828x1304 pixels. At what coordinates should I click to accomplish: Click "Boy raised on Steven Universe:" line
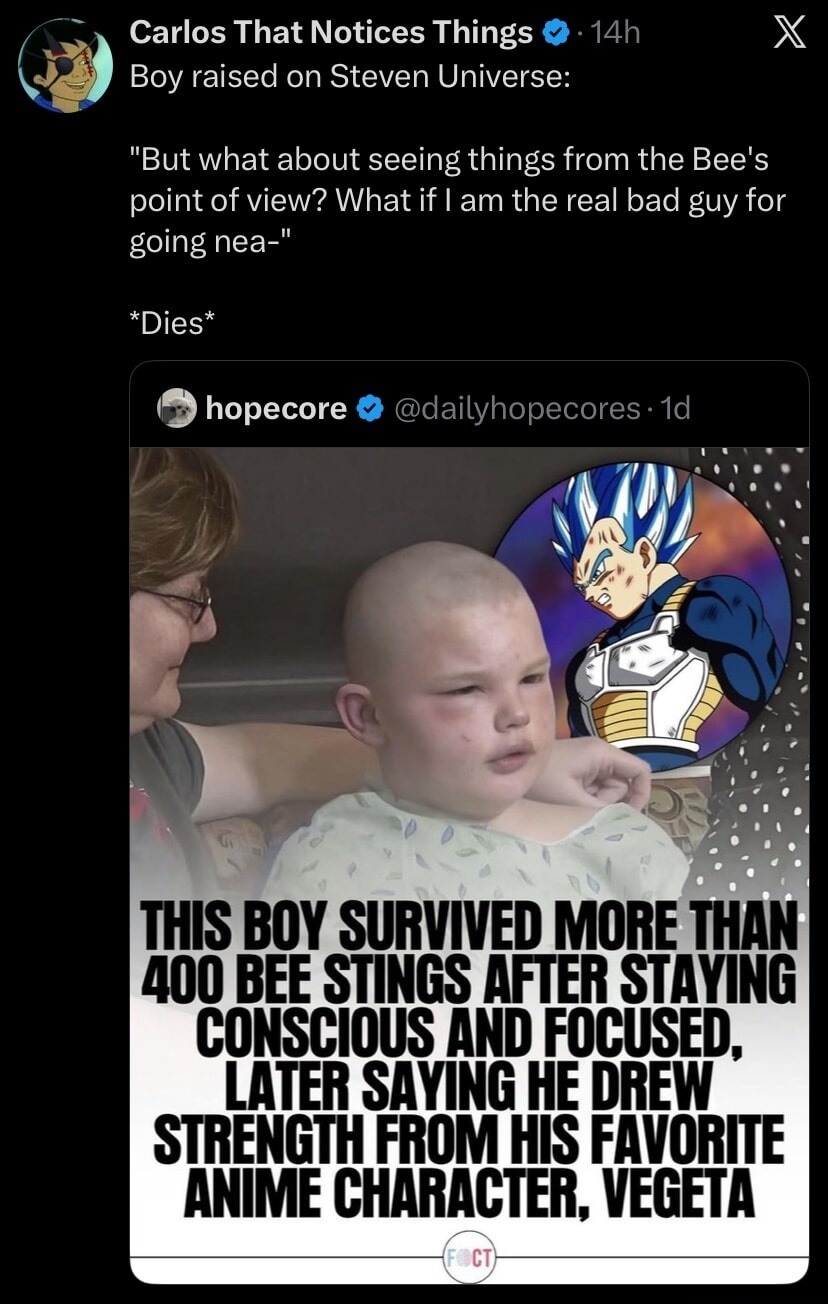351,79
